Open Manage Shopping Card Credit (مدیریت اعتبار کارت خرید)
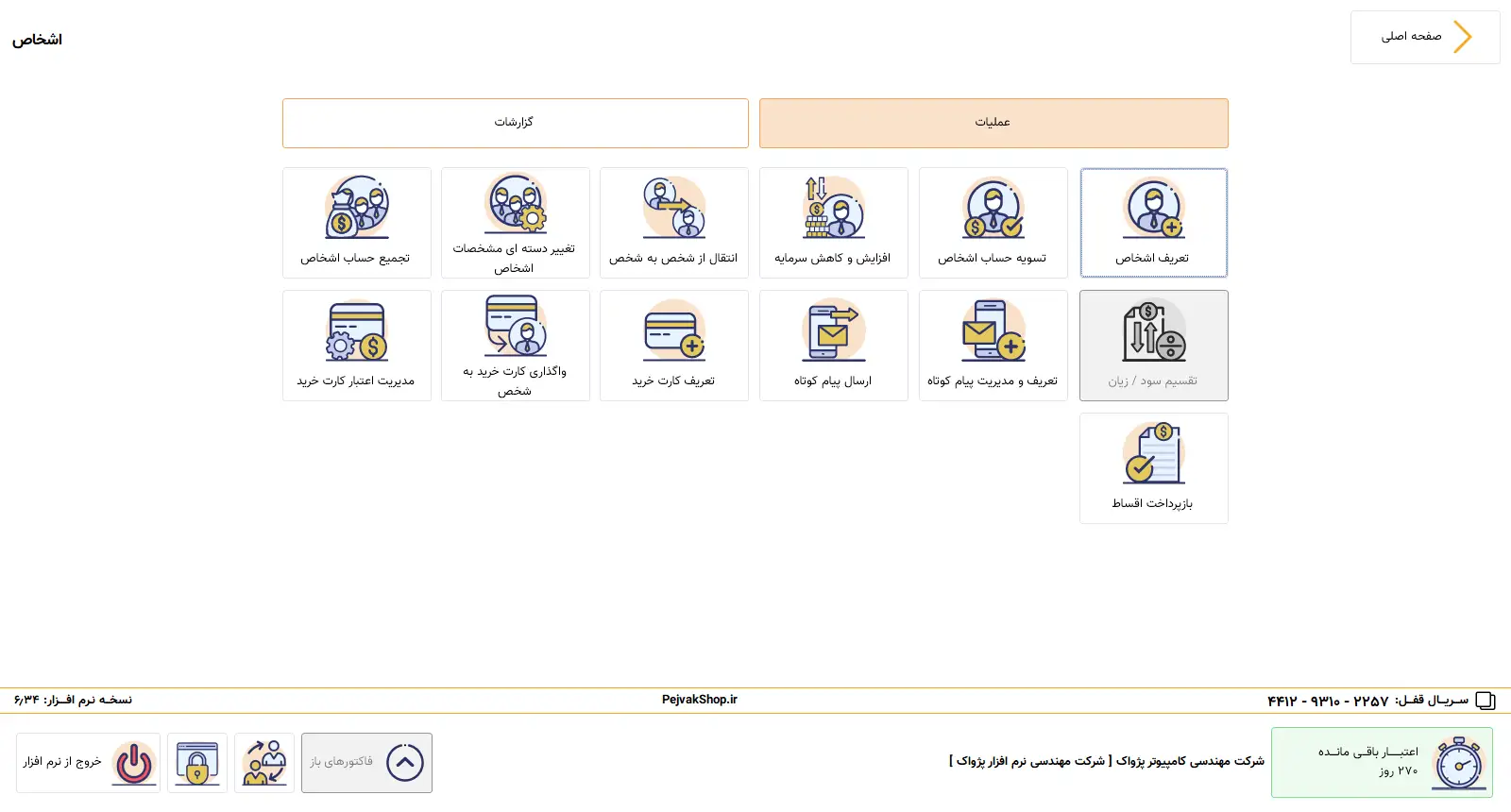This screenshot has height=812, width=1511. (356, 346)
